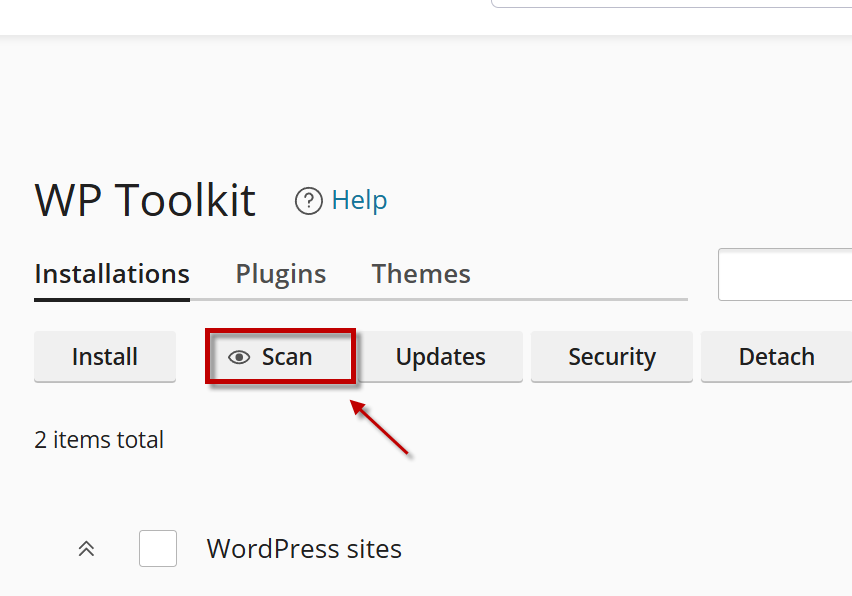
Task: Click the red arrow pointing at Scan
Action: pyautogui.click(x=380, y=429)
